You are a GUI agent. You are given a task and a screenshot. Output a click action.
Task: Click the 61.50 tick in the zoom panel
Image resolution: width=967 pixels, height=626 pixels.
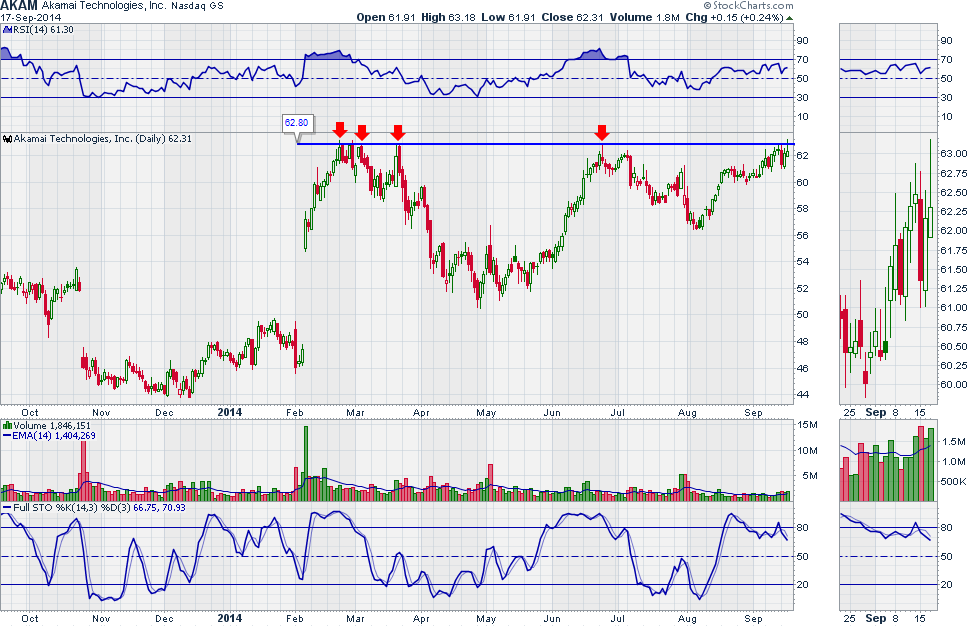(x=953, y=270)
